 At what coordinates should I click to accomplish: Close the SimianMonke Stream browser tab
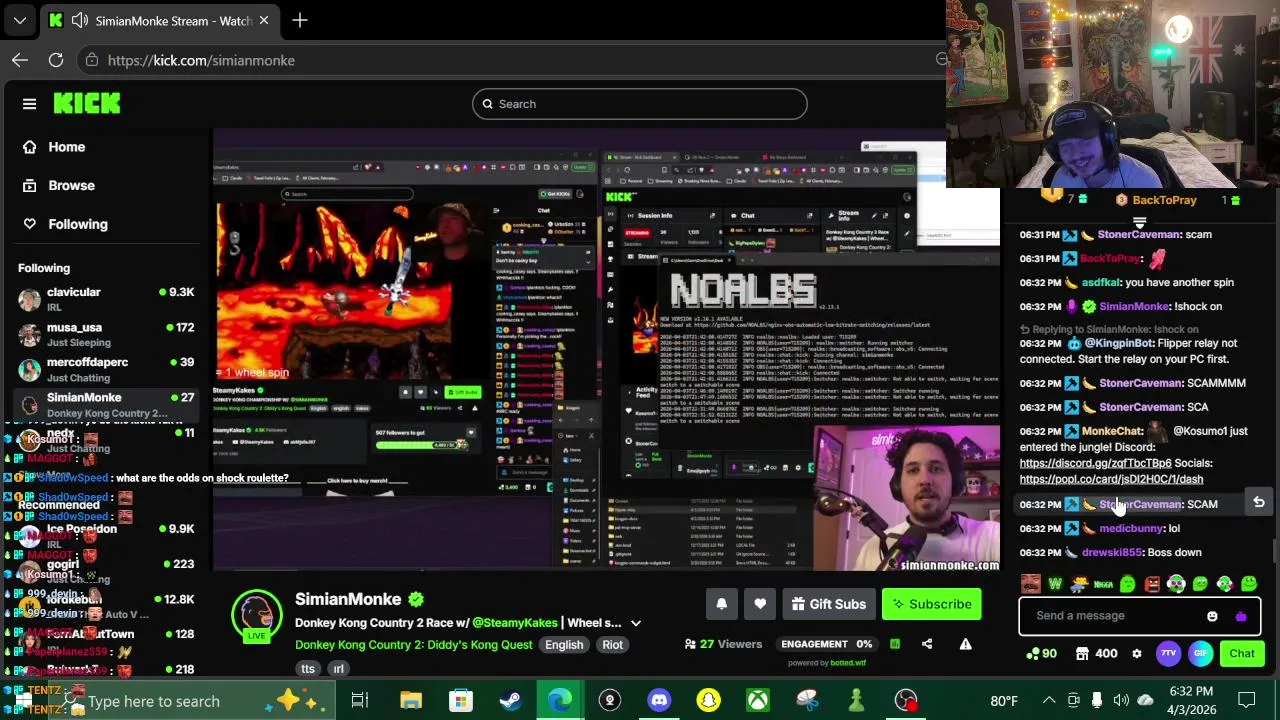coord(264,20)
